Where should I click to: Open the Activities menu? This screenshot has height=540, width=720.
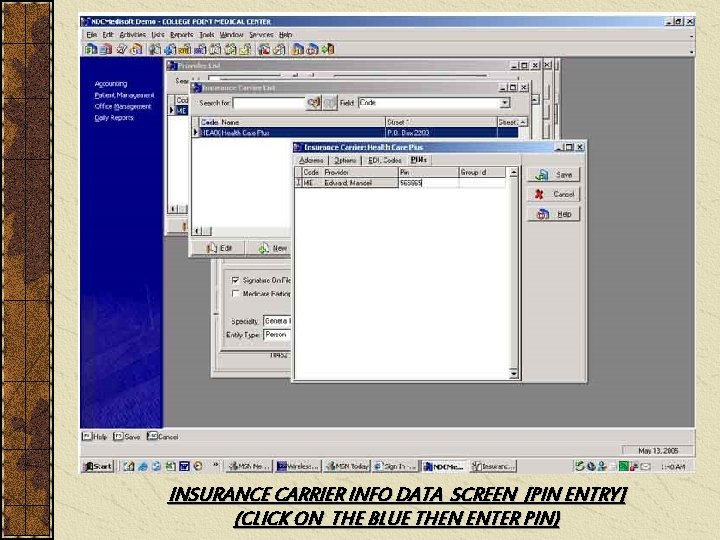point(132,34)
